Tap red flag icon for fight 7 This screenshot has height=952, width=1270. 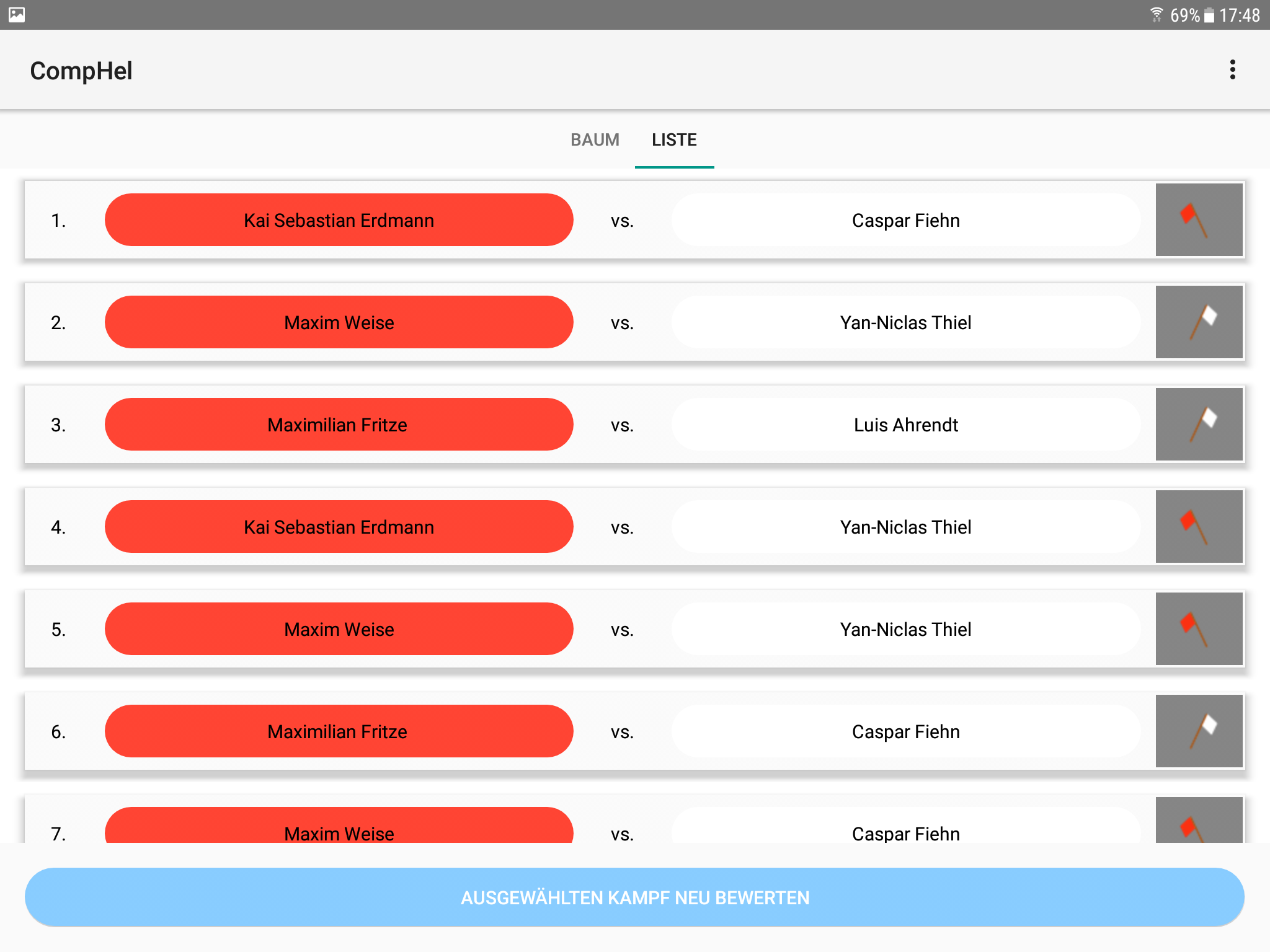pos(1199,820)
